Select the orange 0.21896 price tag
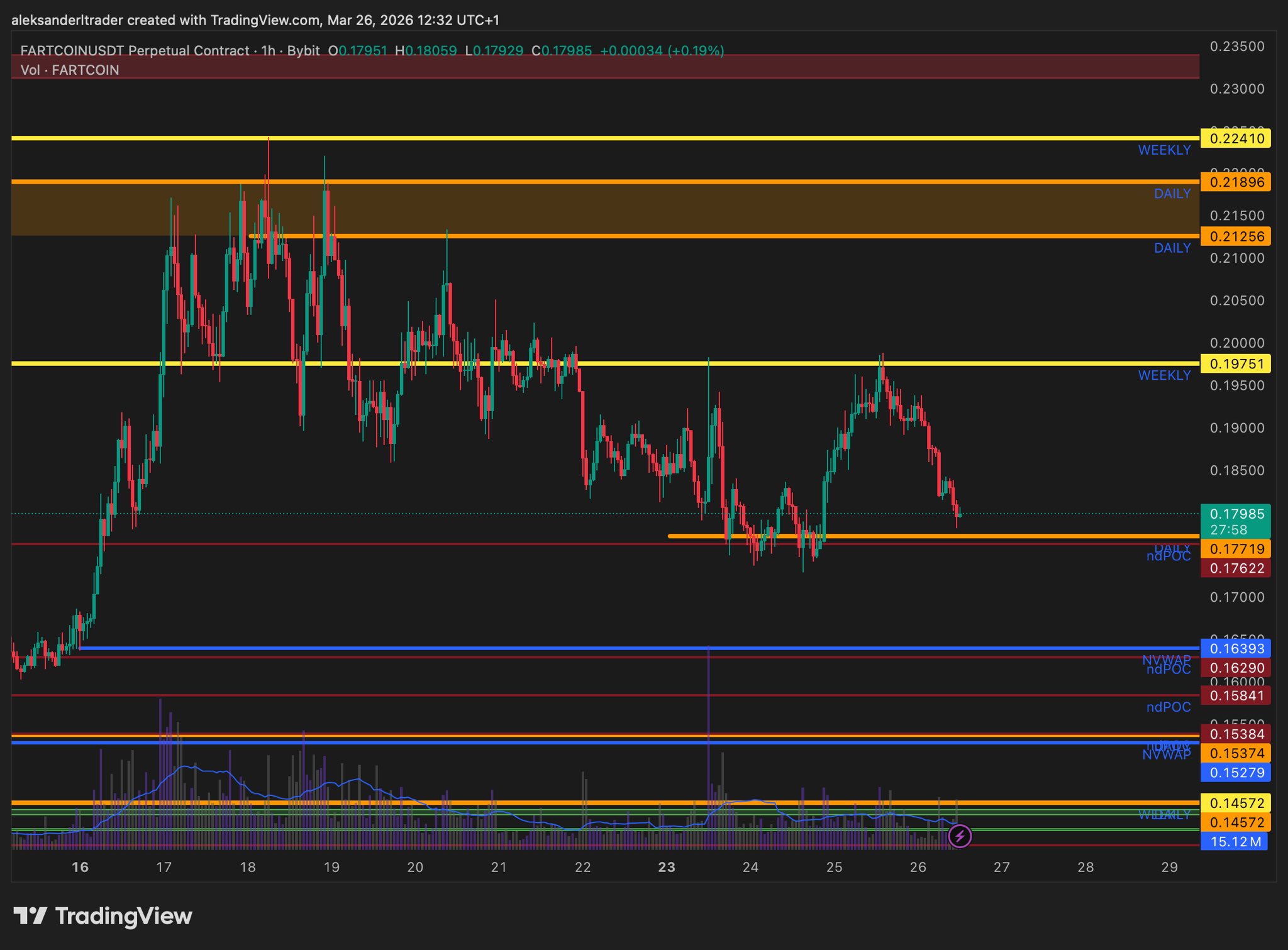Image resolution: width=1288 pixels, height=950 pixels. (1235, 182)
